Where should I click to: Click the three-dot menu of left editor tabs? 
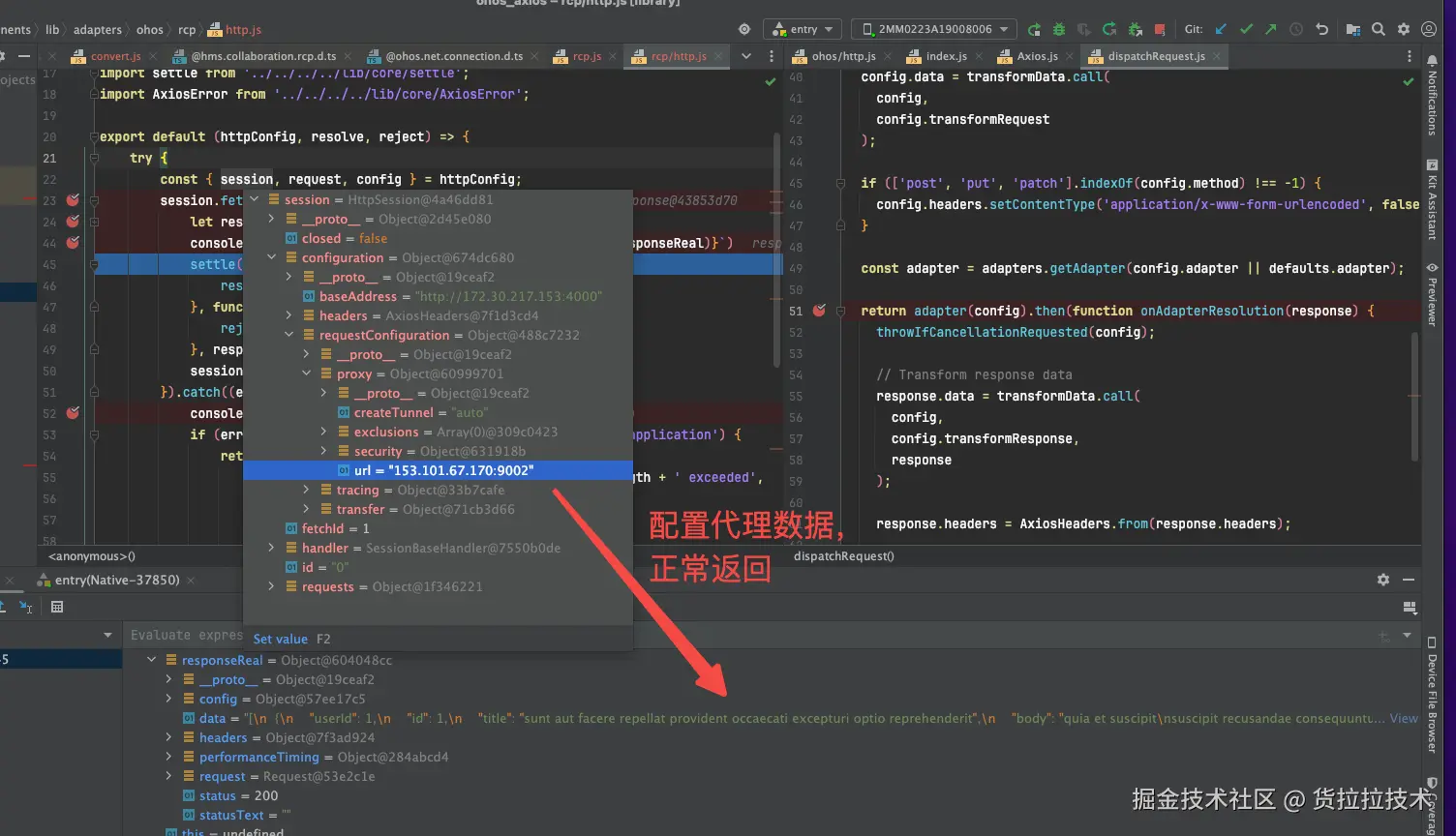pos(772,56)
